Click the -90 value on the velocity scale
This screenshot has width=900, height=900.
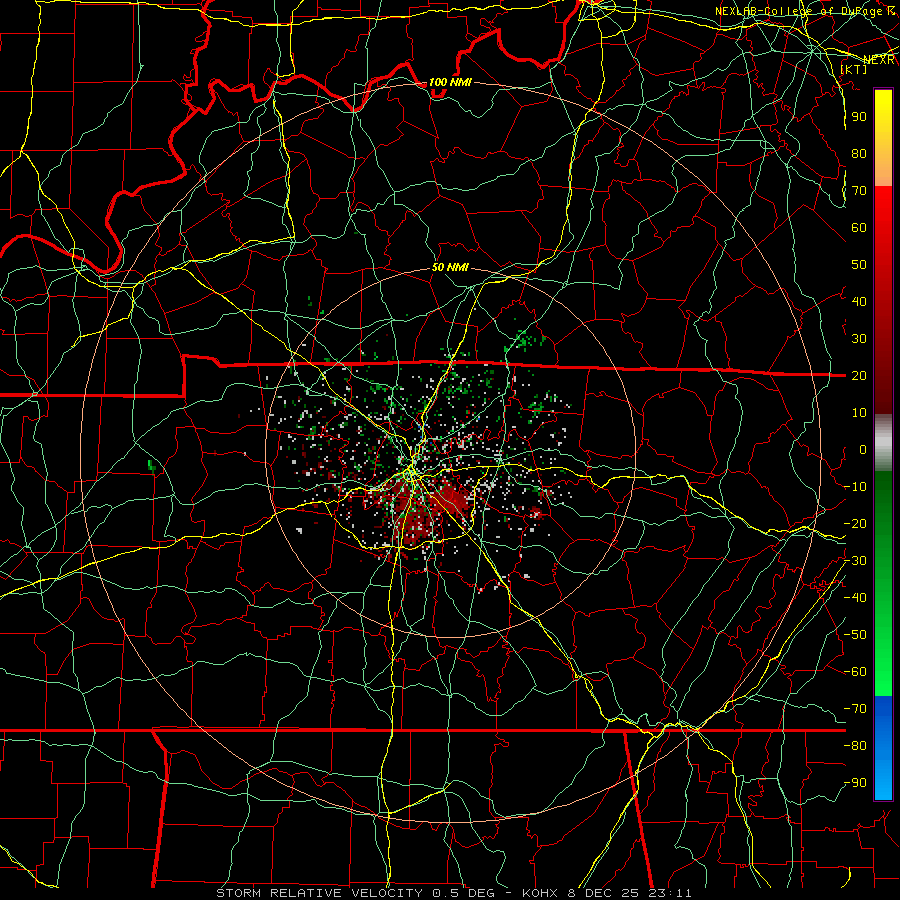tap(855, 783)
